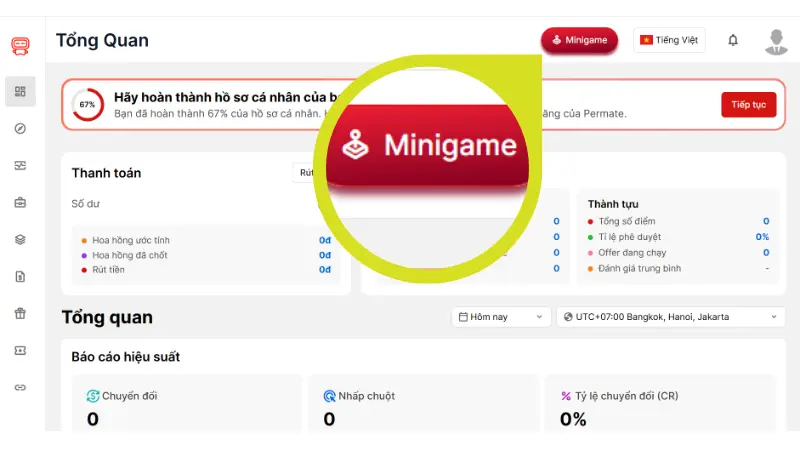This screenshot has width=800, height=450.
Task: Open the dashboard grid icon in sidebar
Action: (20, 92)
